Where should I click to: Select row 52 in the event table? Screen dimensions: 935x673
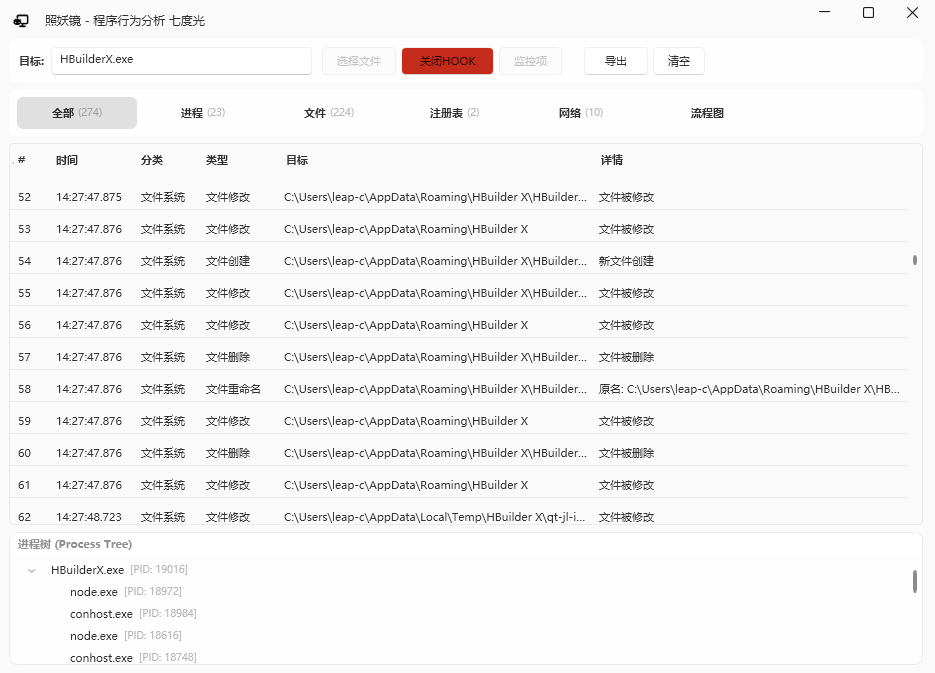click(459, 197)
